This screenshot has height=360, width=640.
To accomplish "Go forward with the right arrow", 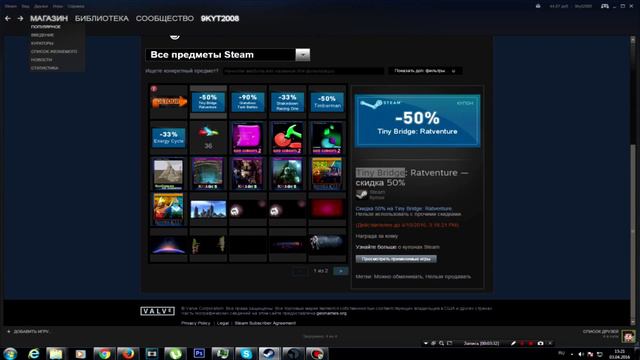I will click(x=20, y=18).
